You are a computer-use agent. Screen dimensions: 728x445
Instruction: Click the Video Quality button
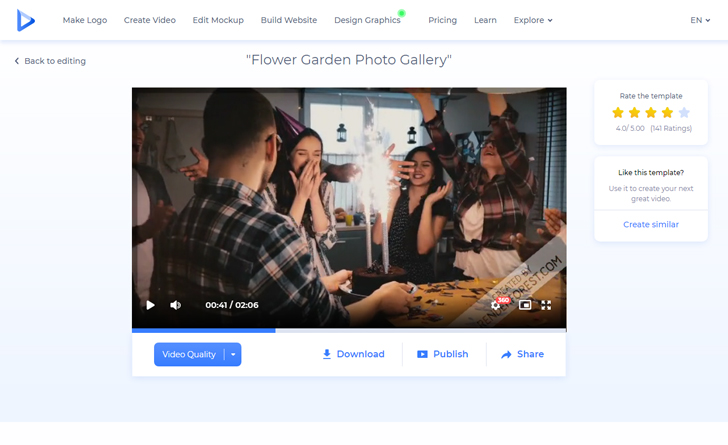pos(189,354)
